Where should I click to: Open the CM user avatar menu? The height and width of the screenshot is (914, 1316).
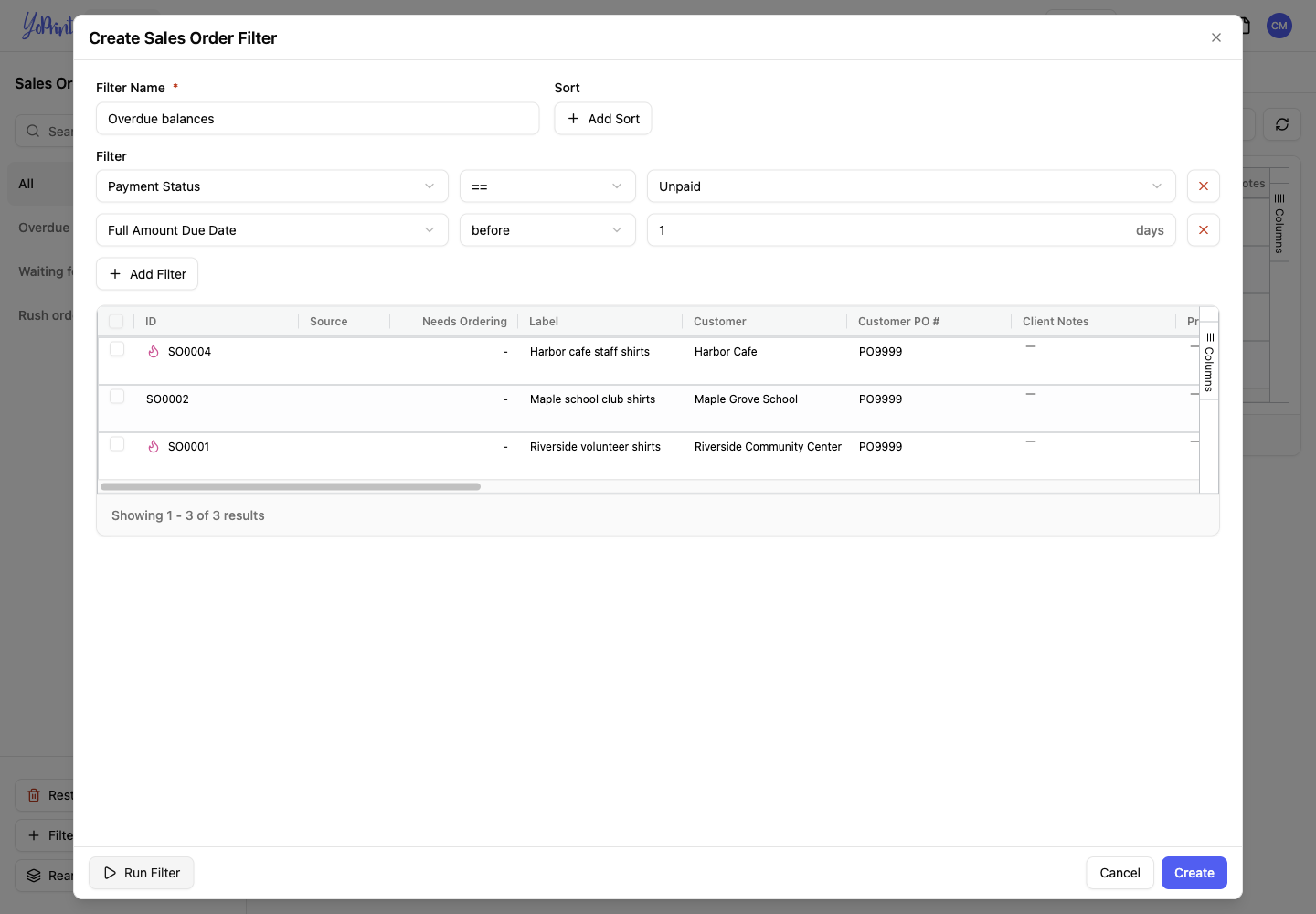pos(1279,26)
